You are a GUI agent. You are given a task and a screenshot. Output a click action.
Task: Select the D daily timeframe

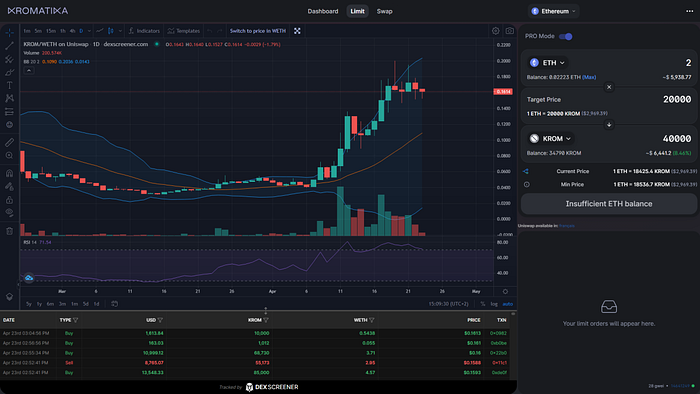pos(81,31)
